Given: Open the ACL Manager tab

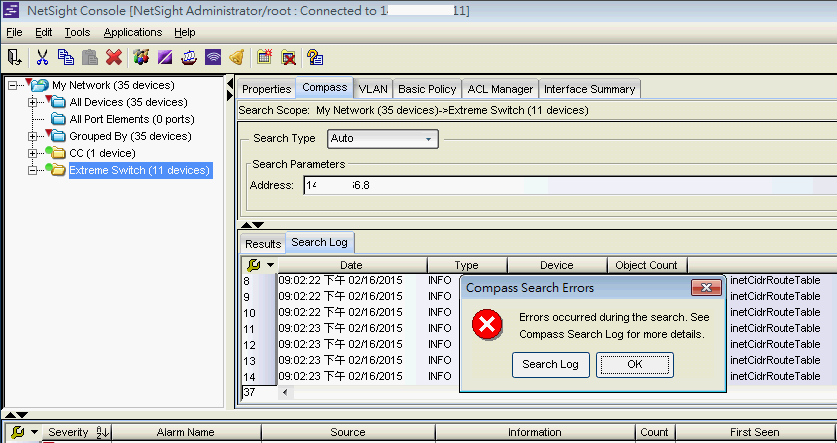Looking at the screenshot, I should click(x=500, y=89).
